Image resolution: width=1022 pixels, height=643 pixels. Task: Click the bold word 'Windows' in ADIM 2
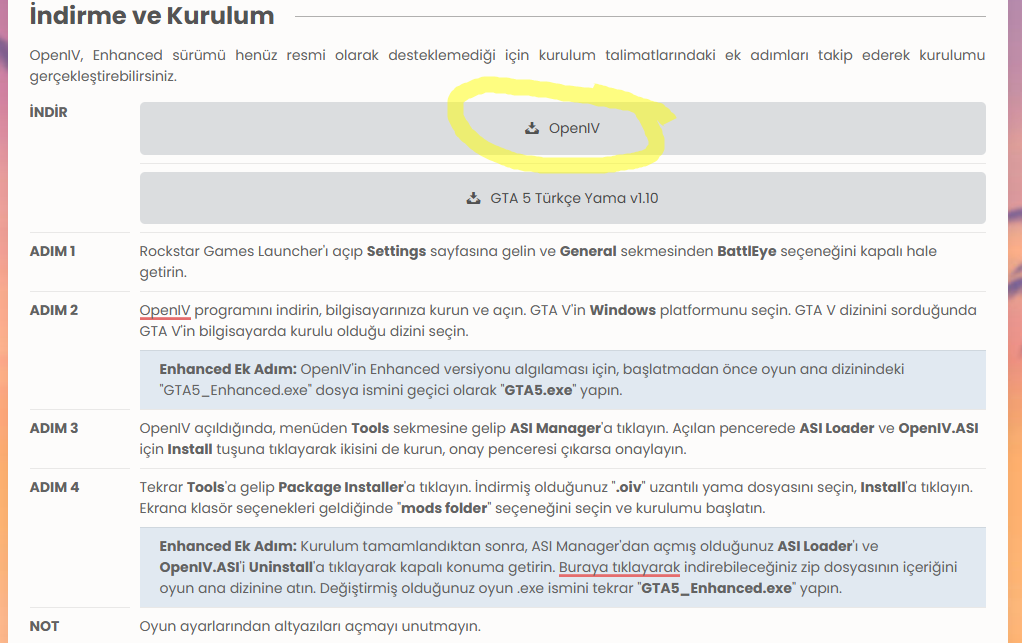(x=622, y=310)
